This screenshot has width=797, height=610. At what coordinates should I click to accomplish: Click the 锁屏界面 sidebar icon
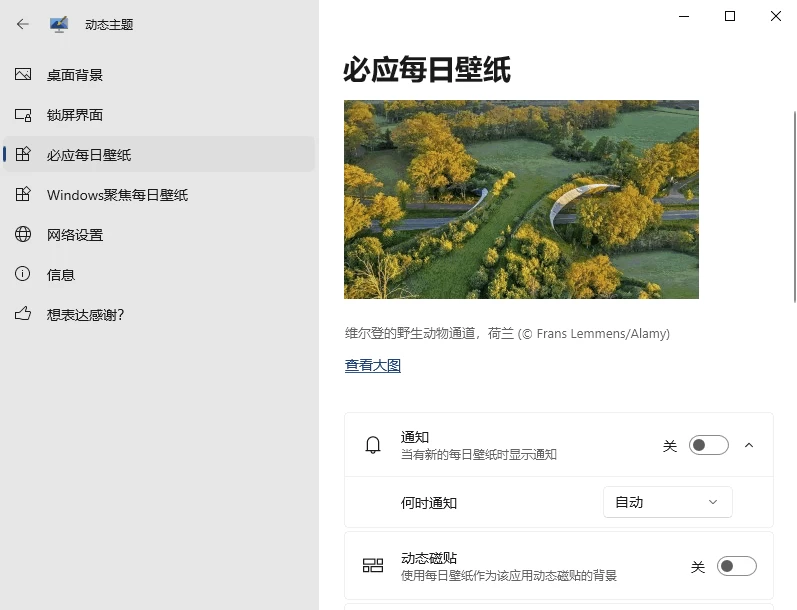23,115
